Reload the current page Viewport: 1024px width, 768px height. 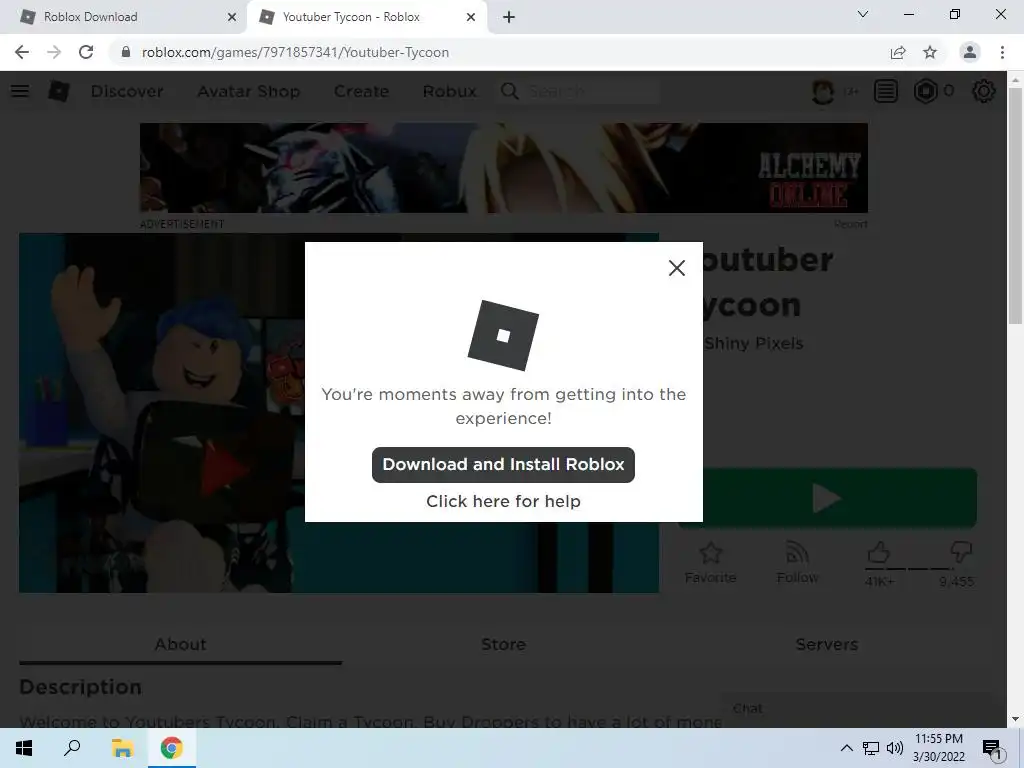click(86, 52)
